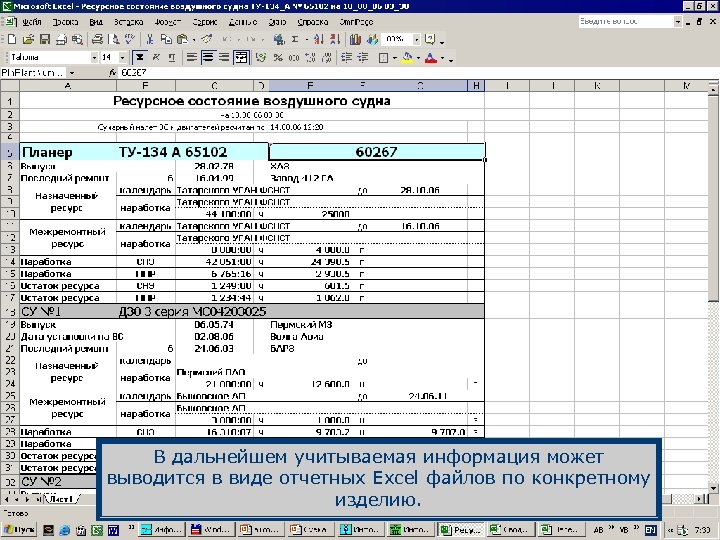Open the font color palette arrow
This screenshot has height=540, width=720.
(x=442, y=58)
